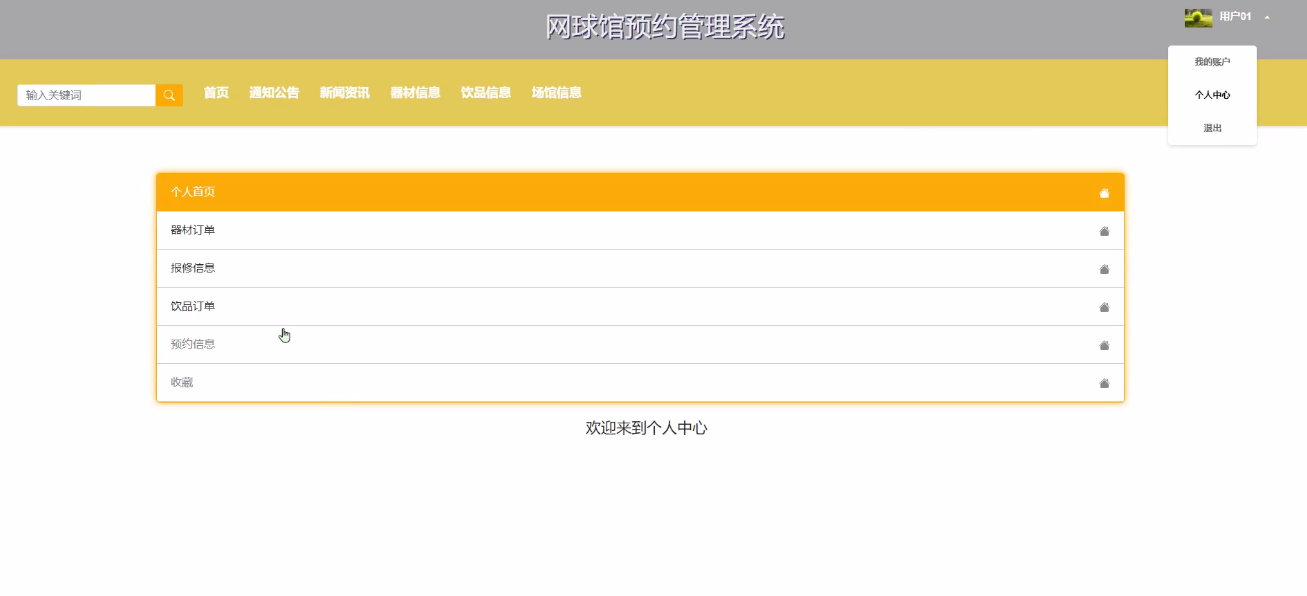Click the 网球馆预约管理系统 title

pyautogui.click(x=665, y=27)
